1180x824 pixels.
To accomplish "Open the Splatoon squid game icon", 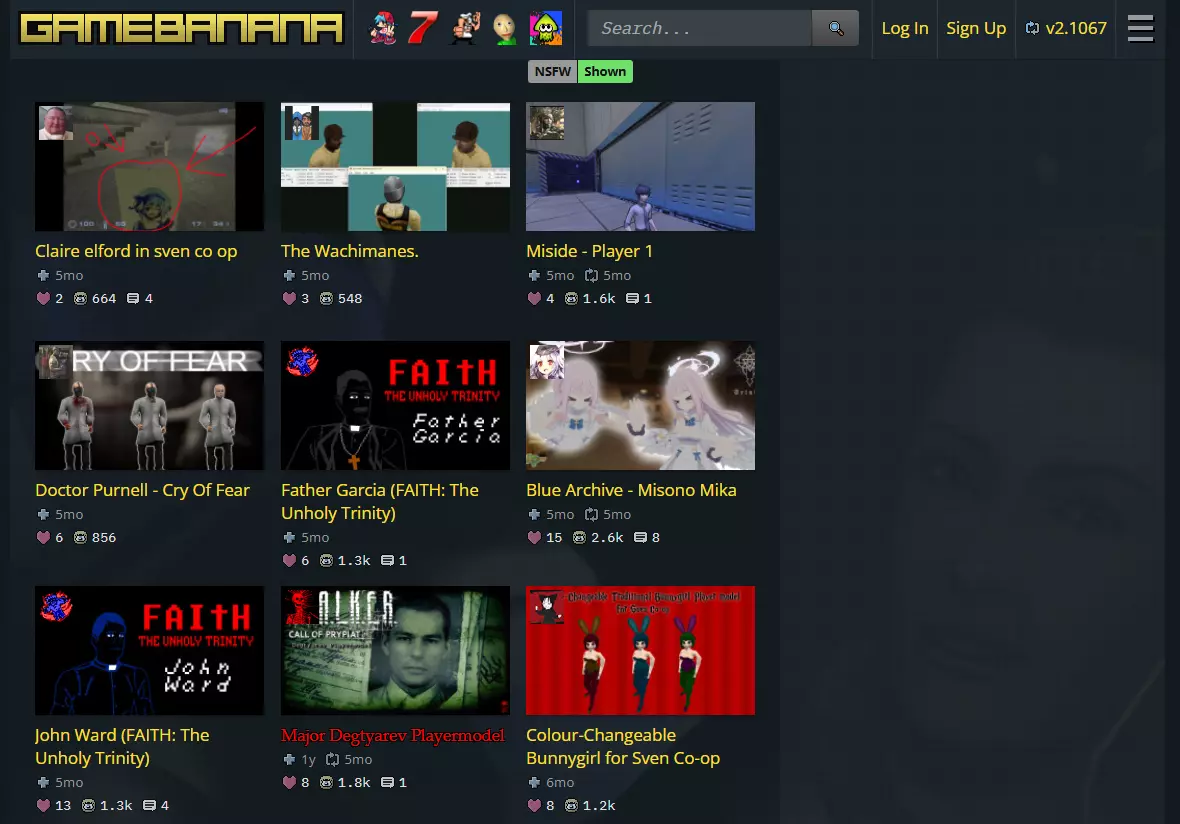I will (546, 29).
